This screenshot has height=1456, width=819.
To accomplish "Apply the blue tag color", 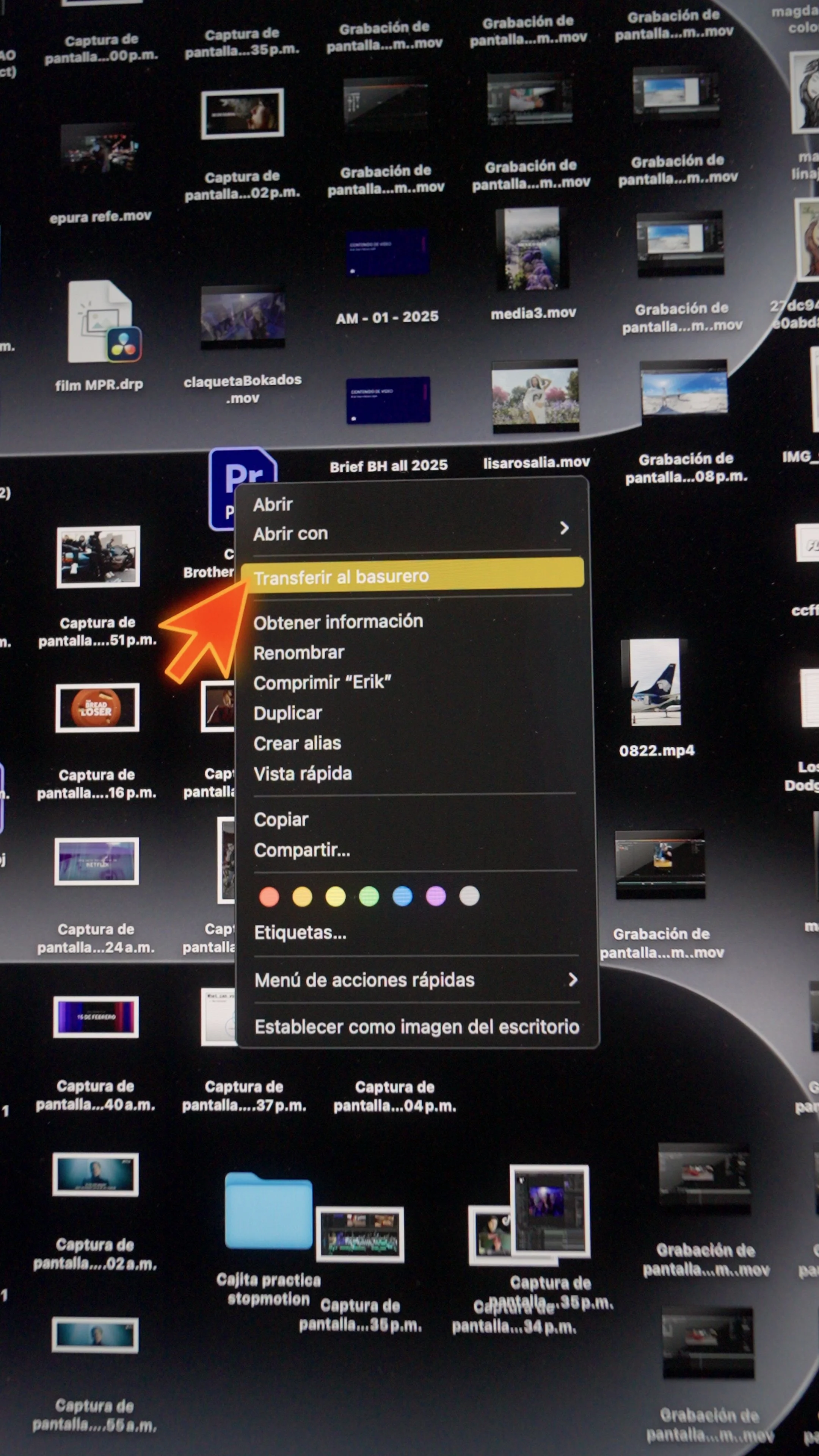I will point(402,896).
